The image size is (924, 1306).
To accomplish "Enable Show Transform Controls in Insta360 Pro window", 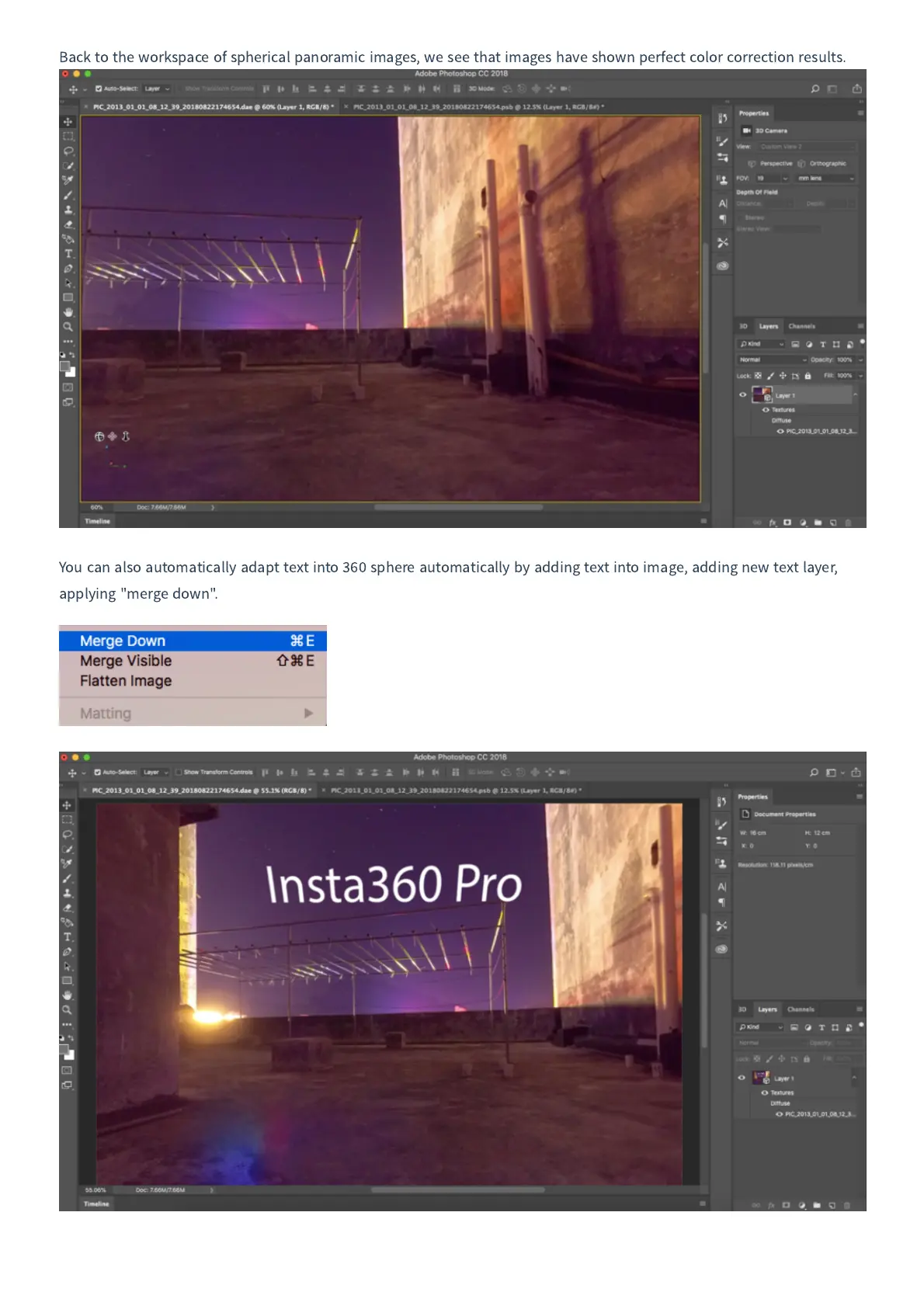I will (179, 773).
